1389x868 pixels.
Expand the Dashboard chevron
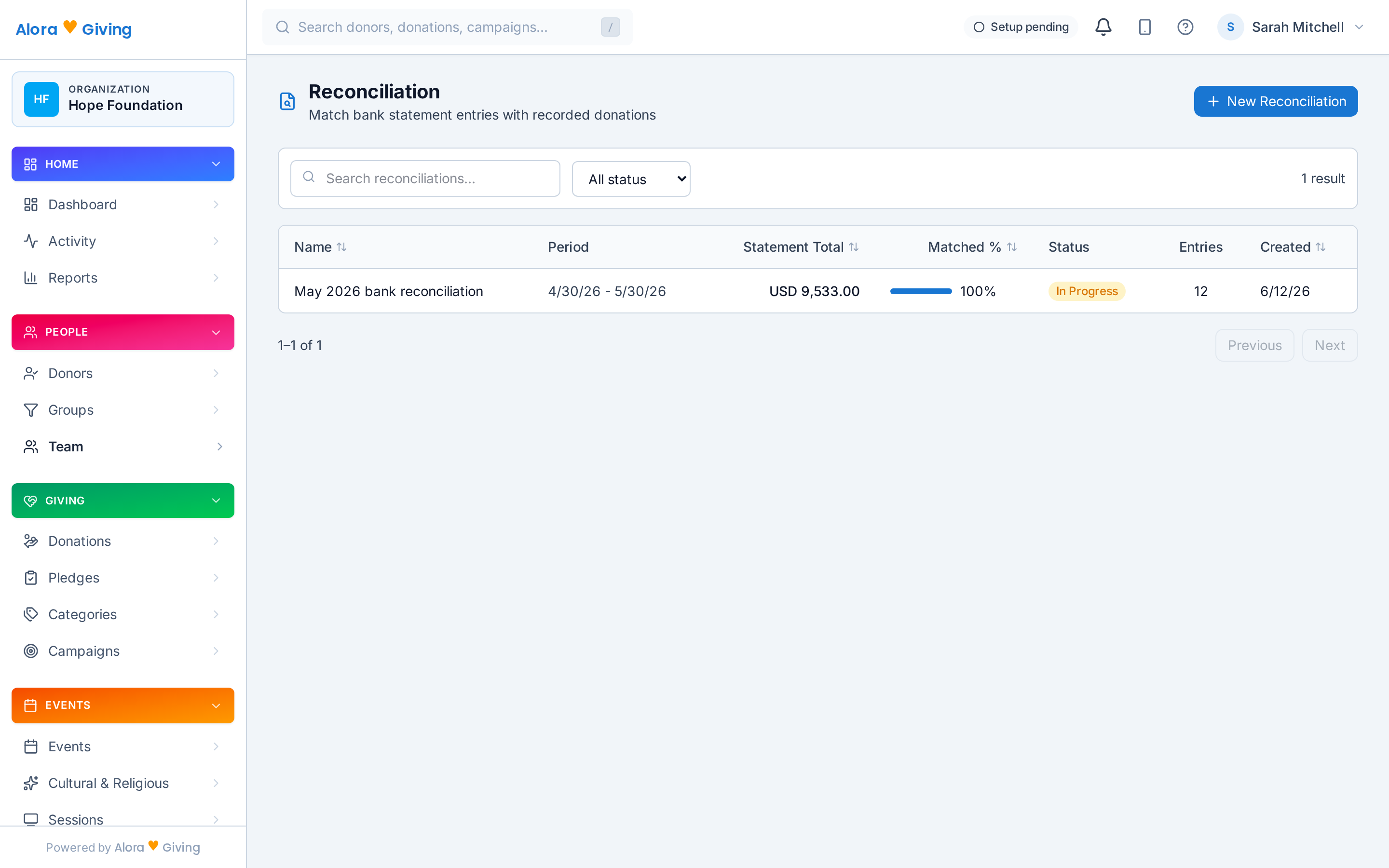click(216, 204)
